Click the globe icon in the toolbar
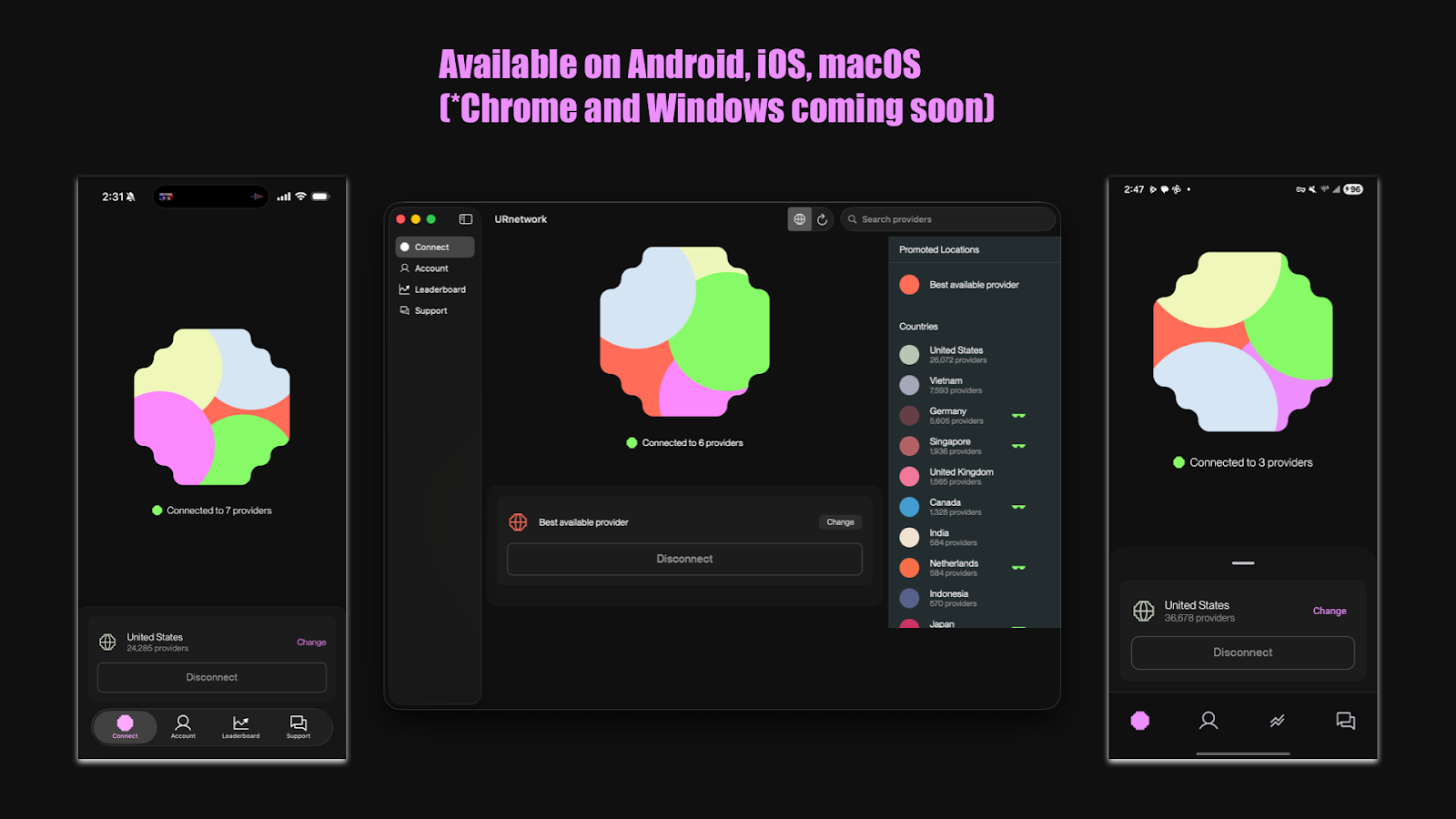Image resolution: width=1456 pixels, height=819 pixels. 800,218
